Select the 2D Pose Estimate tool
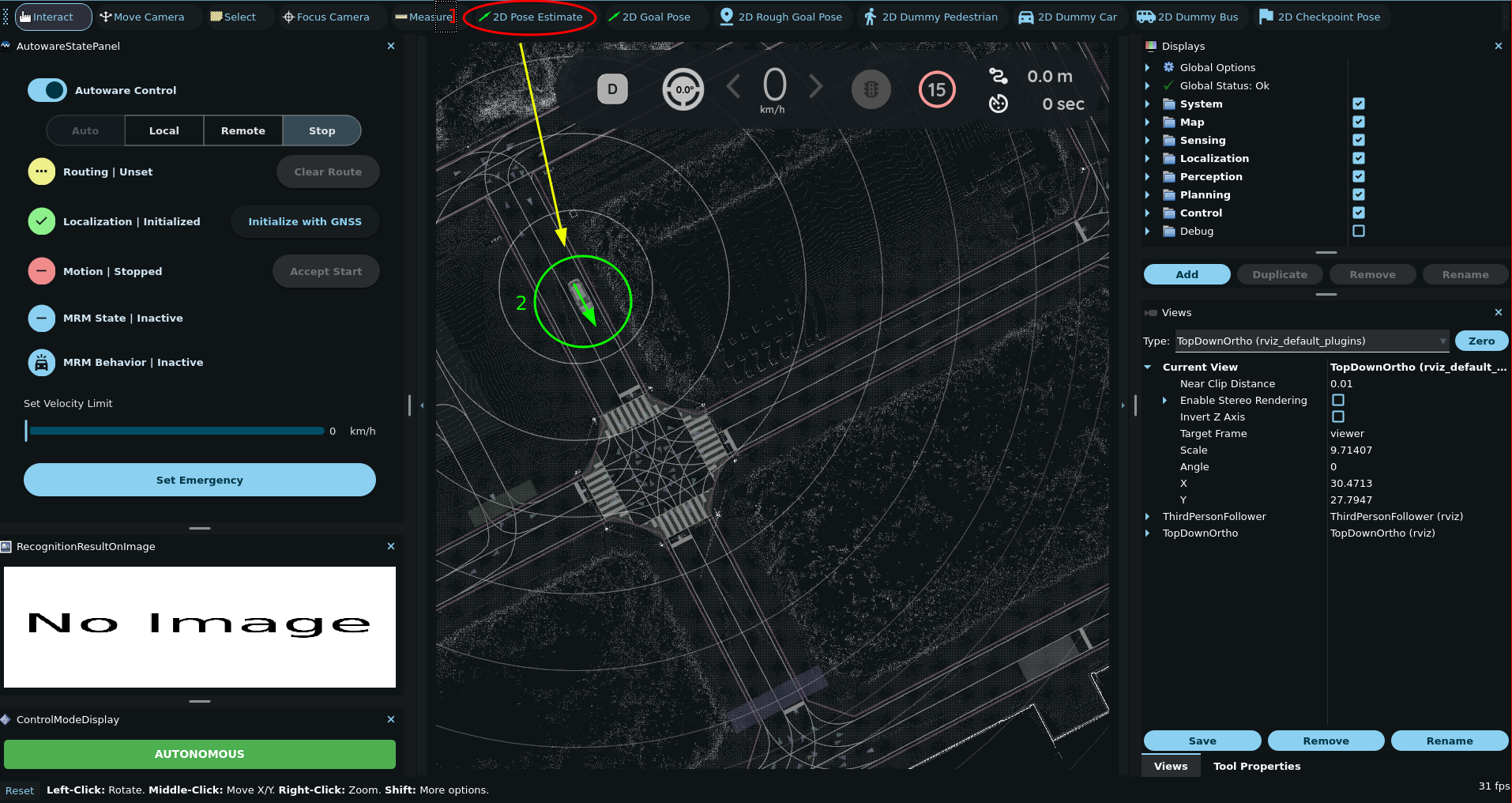 point(530,17)
